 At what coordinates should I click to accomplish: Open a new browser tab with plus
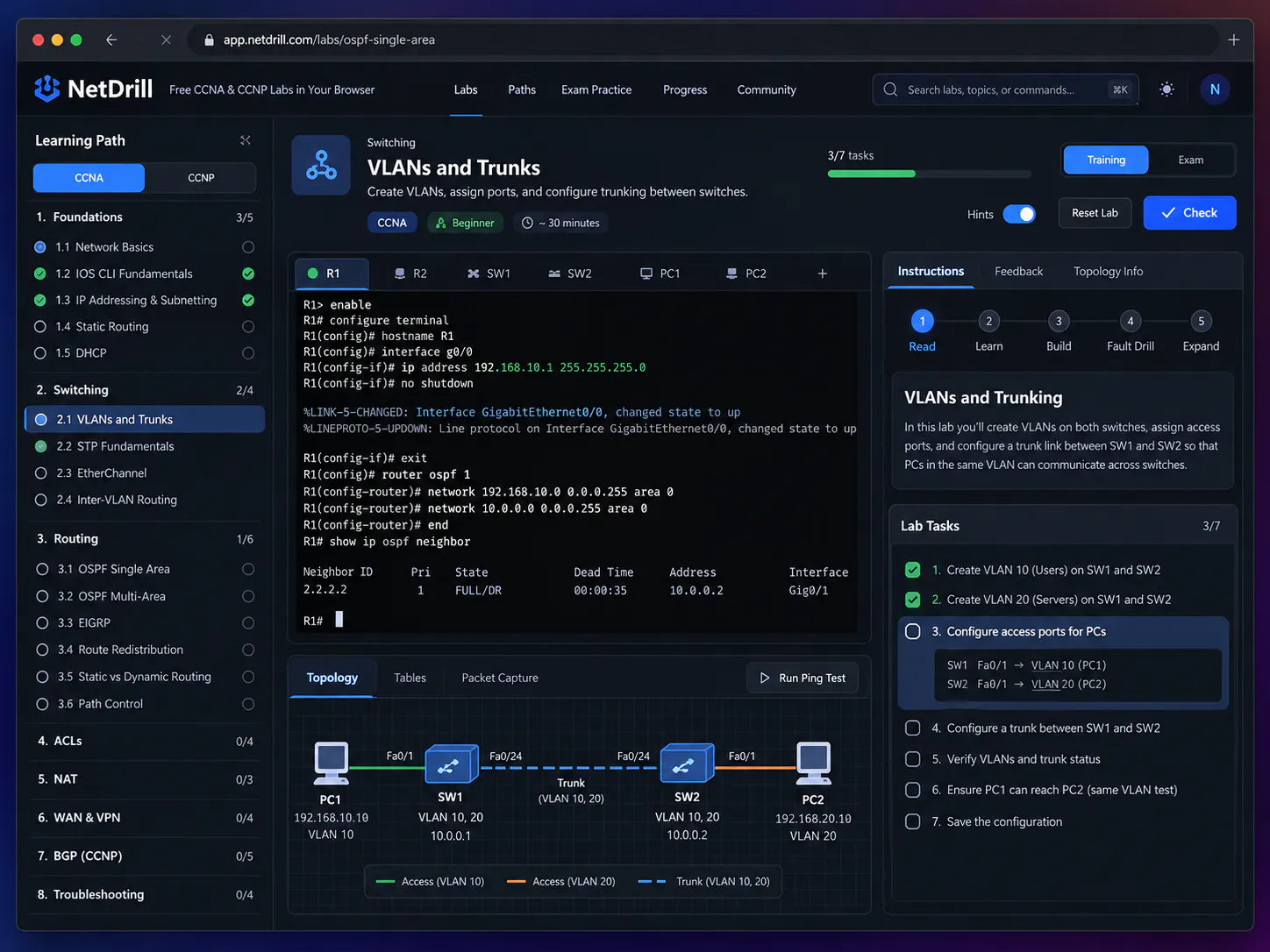1234,39
